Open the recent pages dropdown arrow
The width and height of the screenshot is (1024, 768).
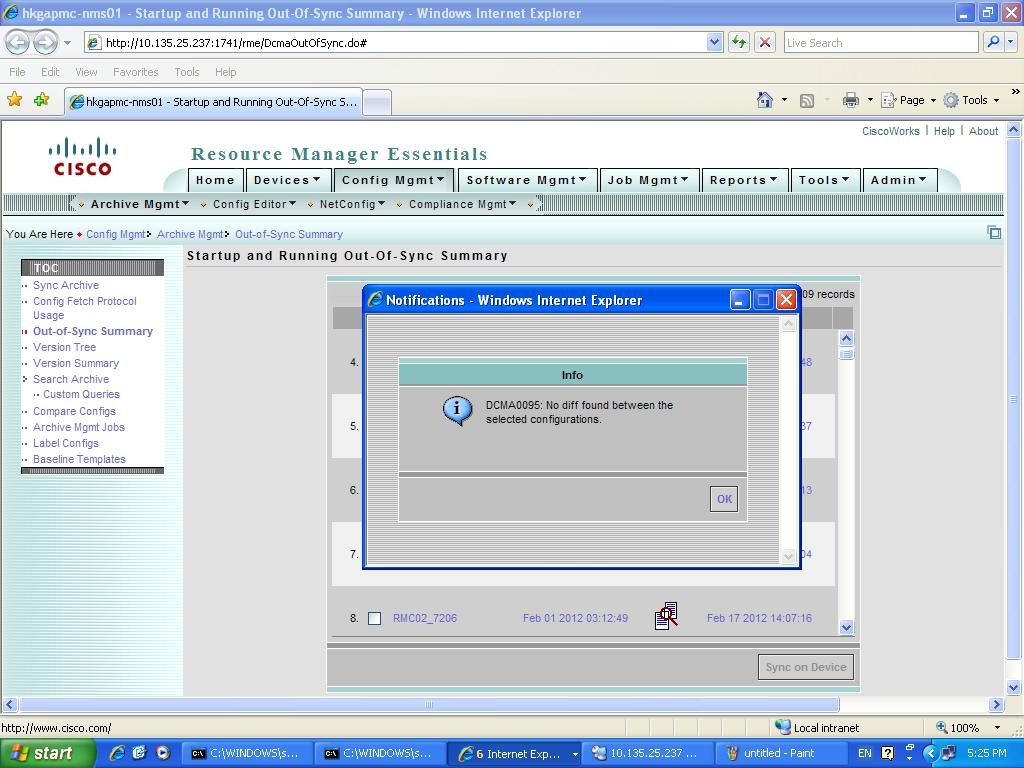coord(67,43)
